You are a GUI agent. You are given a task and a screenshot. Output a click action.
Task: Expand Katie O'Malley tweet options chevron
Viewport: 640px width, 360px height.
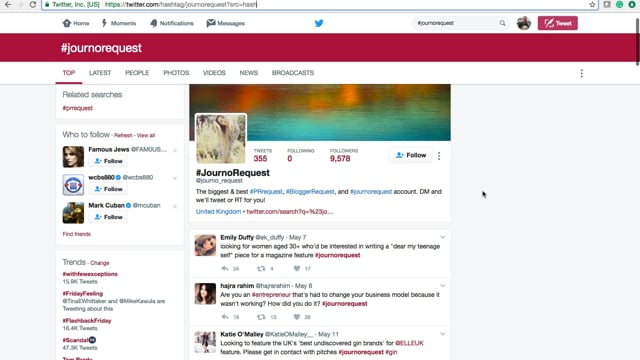(x=443, y=334)
